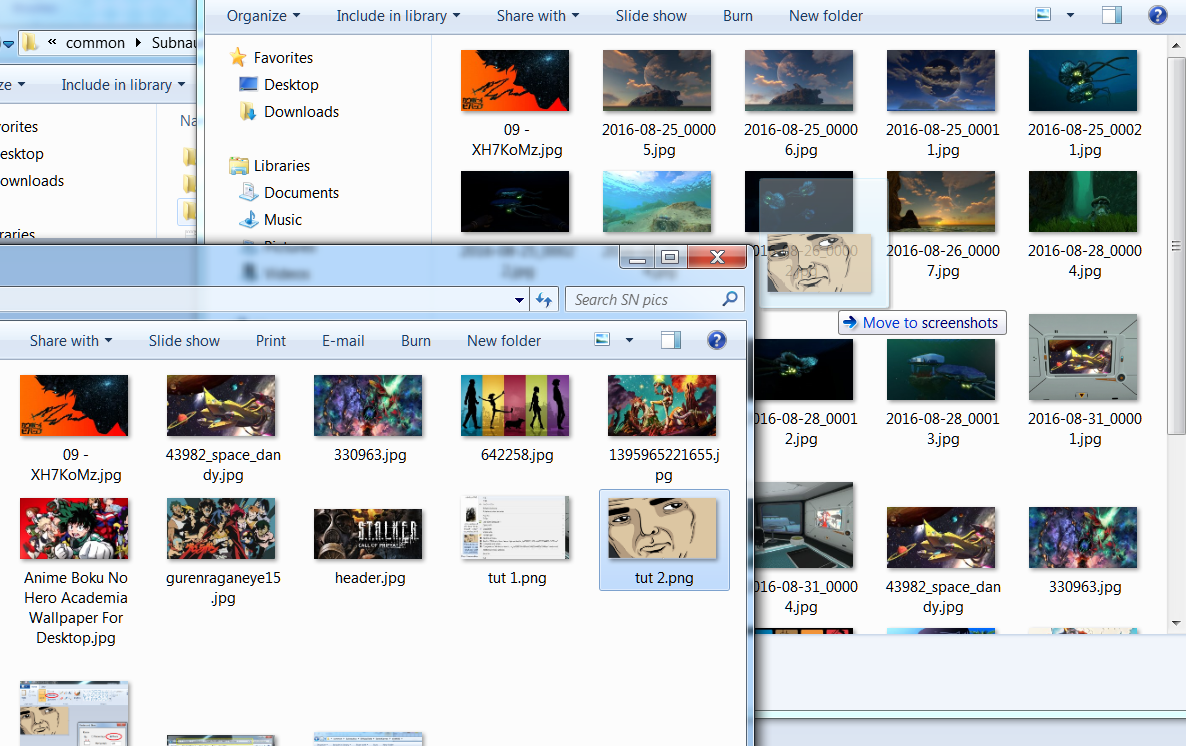Open Share with dropdown in SN pics window

[70, 341]
